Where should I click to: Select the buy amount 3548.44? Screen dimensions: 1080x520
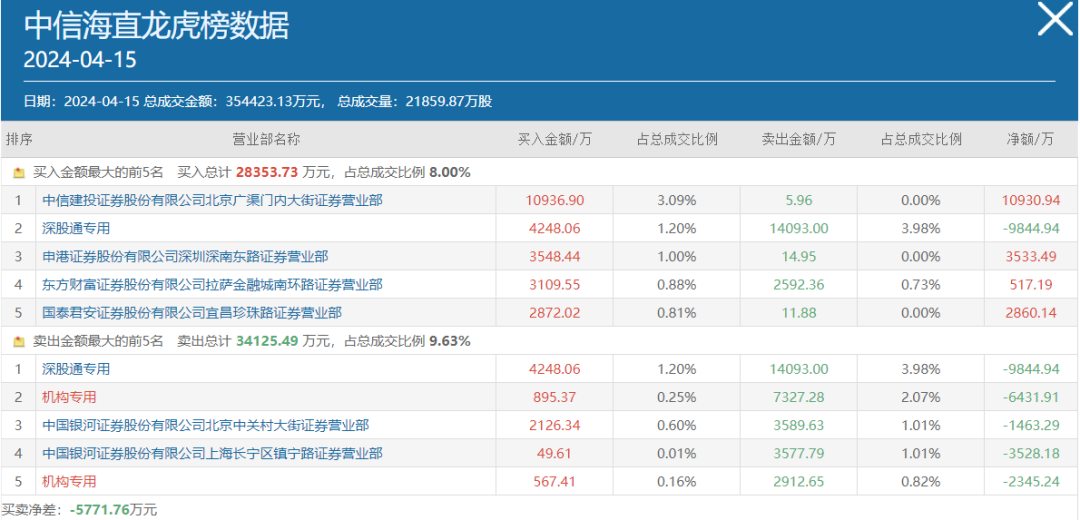pyautogui.click(x=554, y=257)
